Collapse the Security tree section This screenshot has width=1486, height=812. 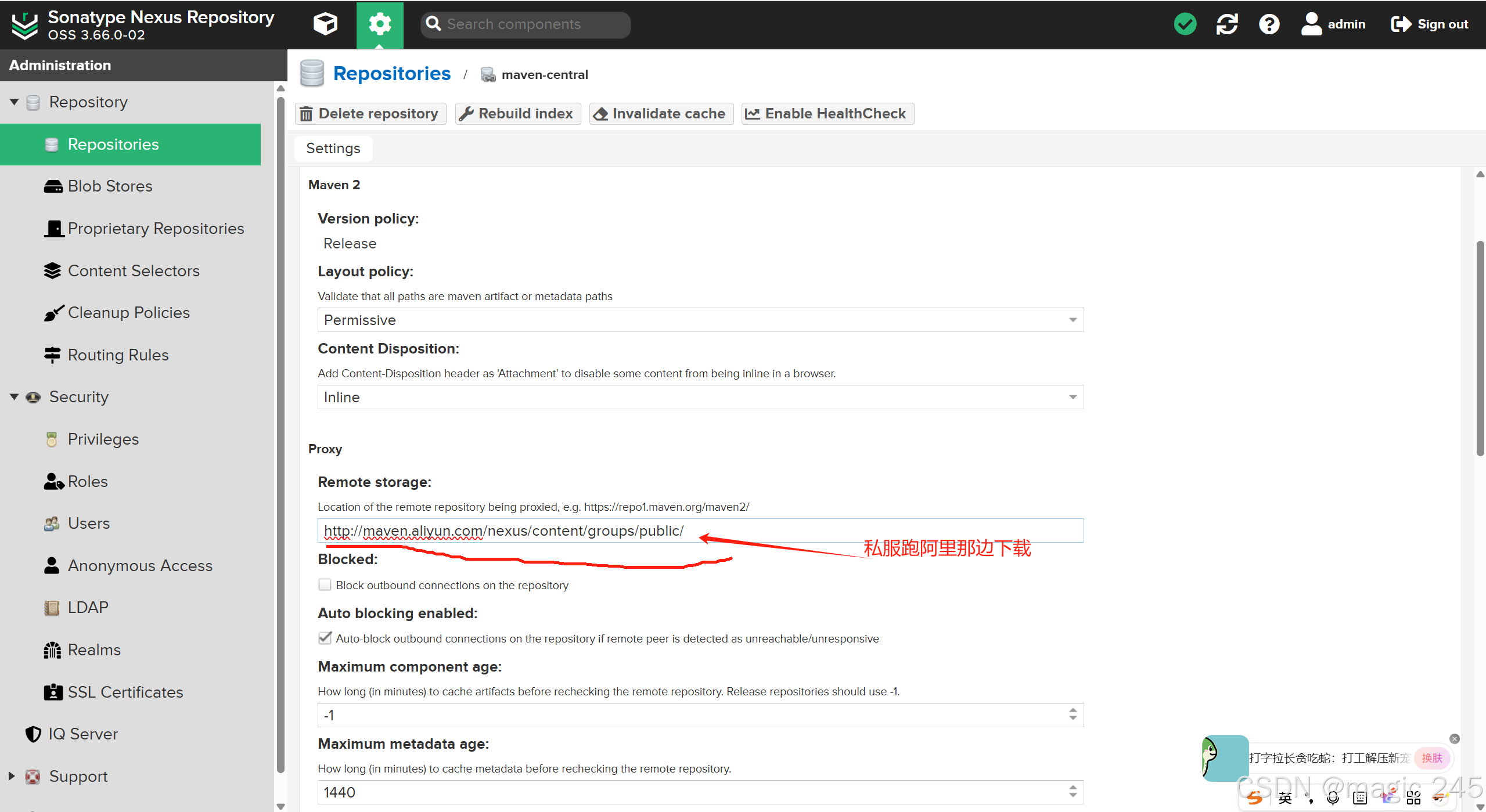14,397
